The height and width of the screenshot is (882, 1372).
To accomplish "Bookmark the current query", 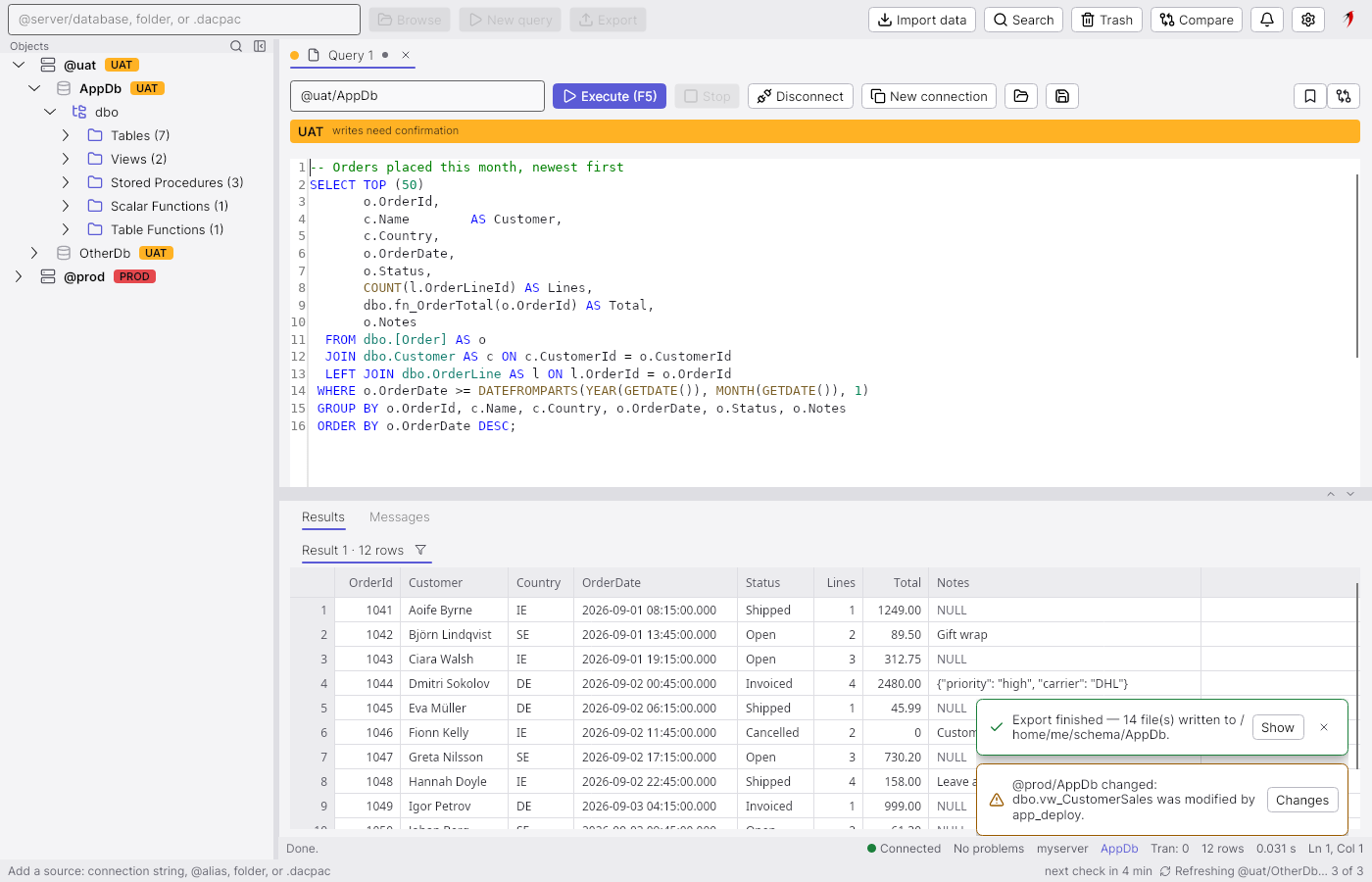I will [1310, 96].
